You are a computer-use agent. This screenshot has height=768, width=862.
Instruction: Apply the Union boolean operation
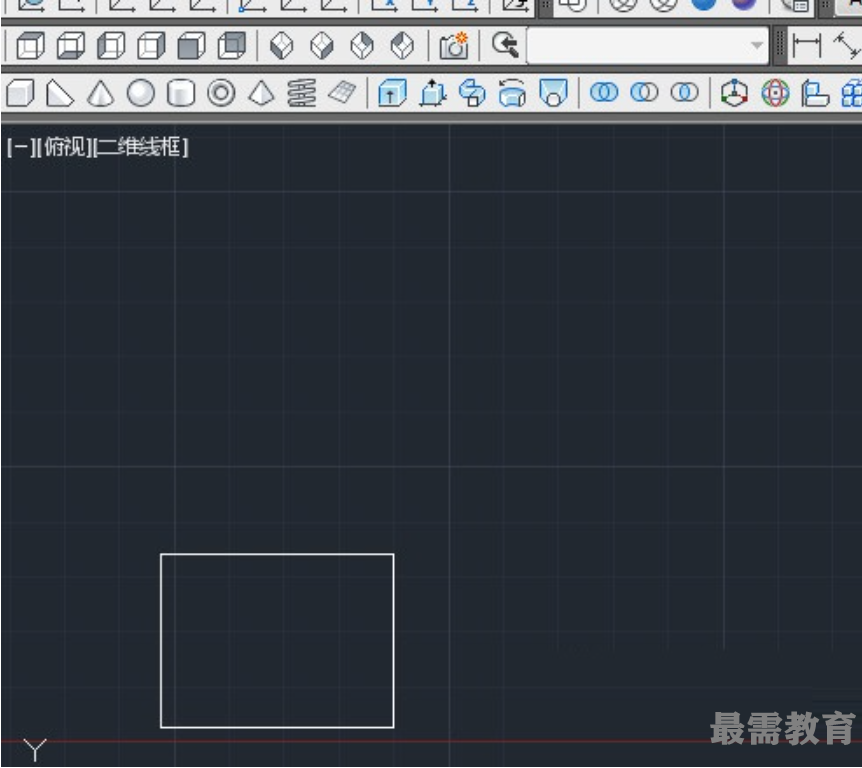[x=604, y=92]
